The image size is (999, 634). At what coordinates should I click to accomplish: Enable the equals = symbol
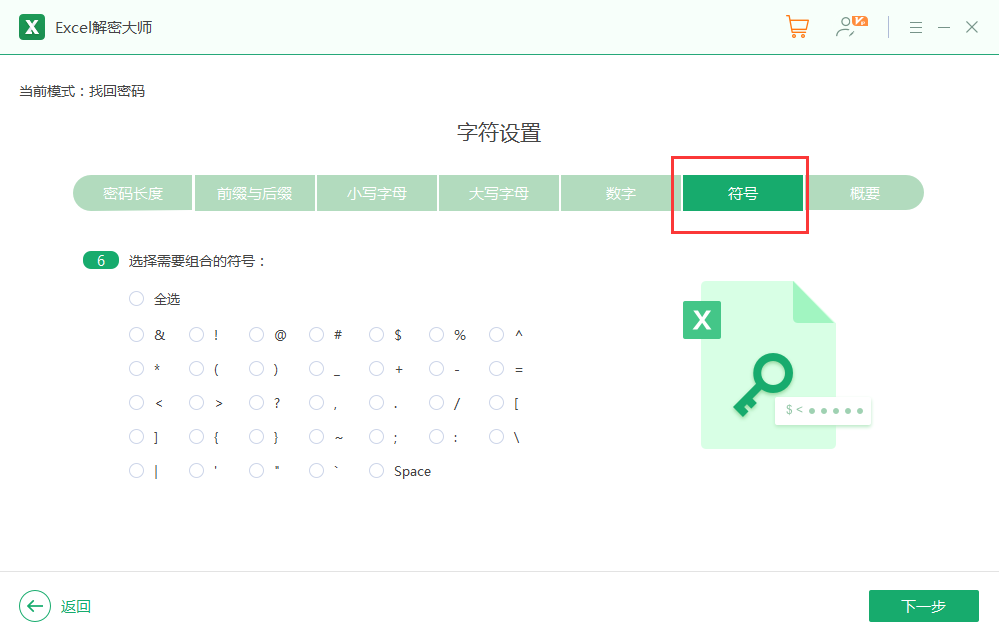pyautogui.click(x=496, y=368)
